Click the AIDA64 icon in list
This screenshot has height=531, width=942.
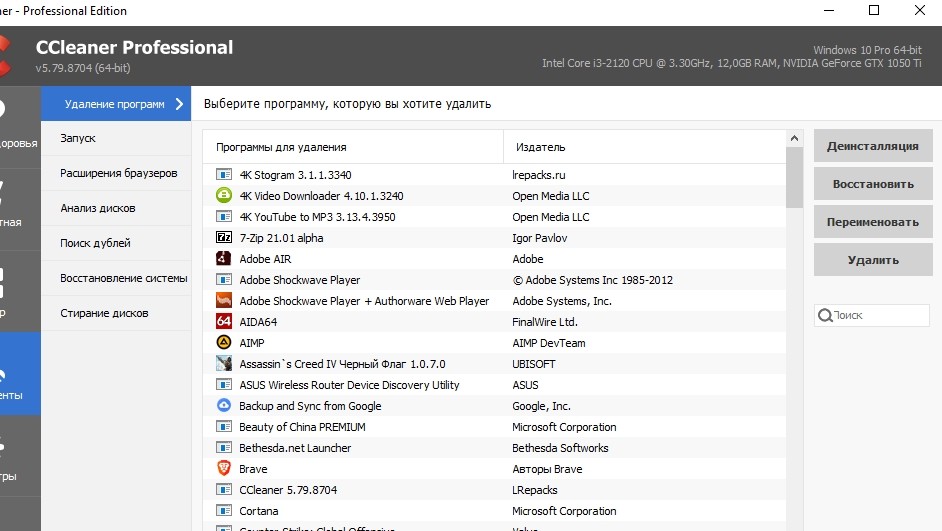(x=224, y=322)
